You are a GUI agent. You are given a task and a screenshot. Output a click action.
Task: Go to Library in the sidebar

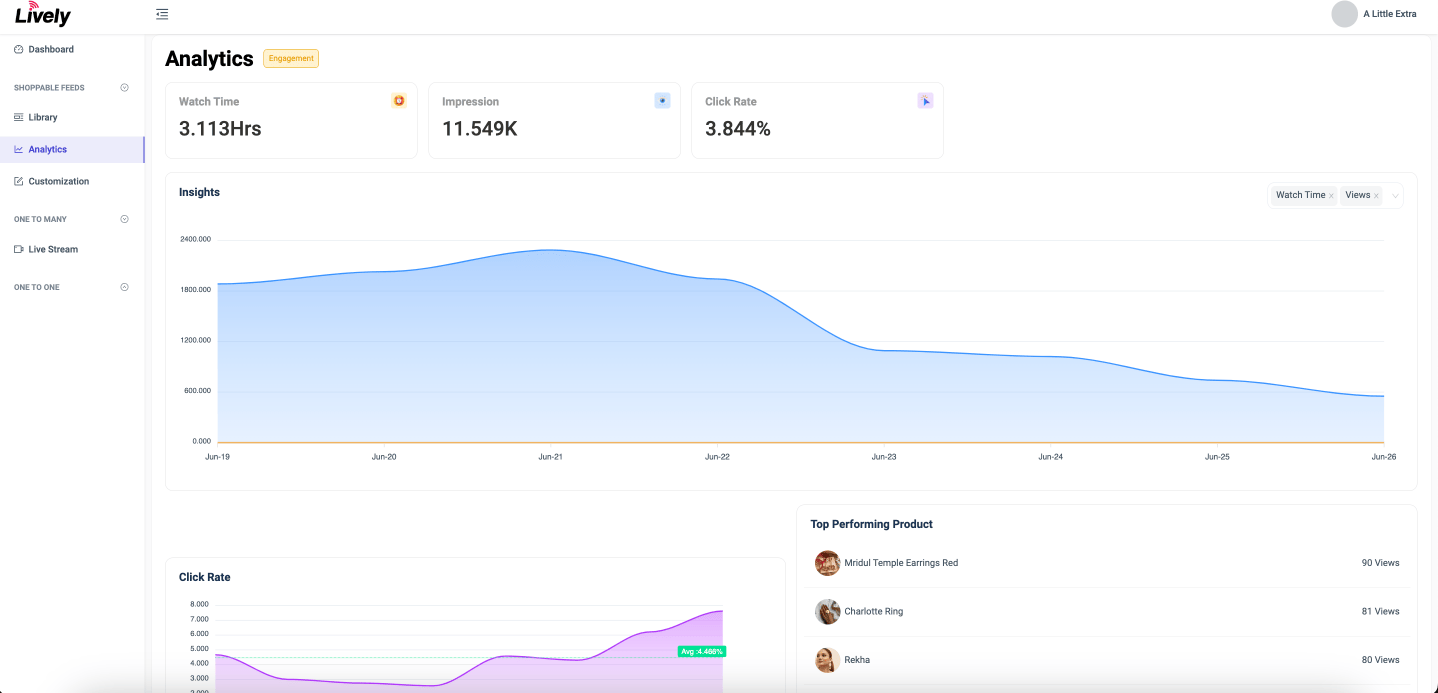pyautogui.click(x=43, y=117)
